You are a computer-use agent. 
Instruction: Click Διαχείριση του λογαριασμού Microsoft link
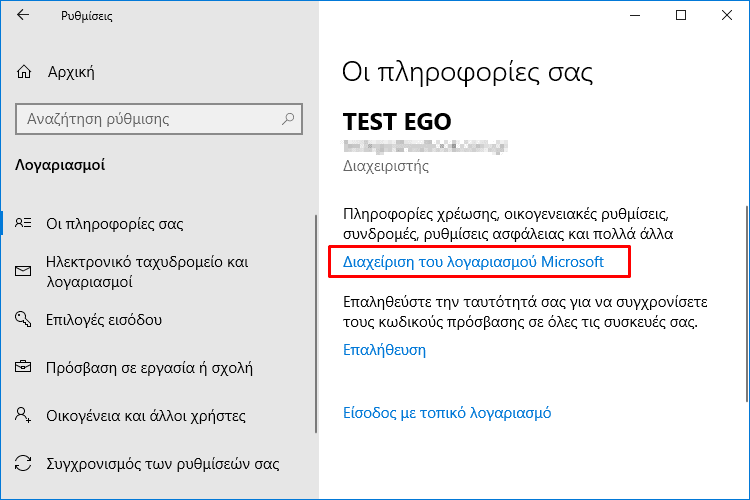(x=473, y=263)
